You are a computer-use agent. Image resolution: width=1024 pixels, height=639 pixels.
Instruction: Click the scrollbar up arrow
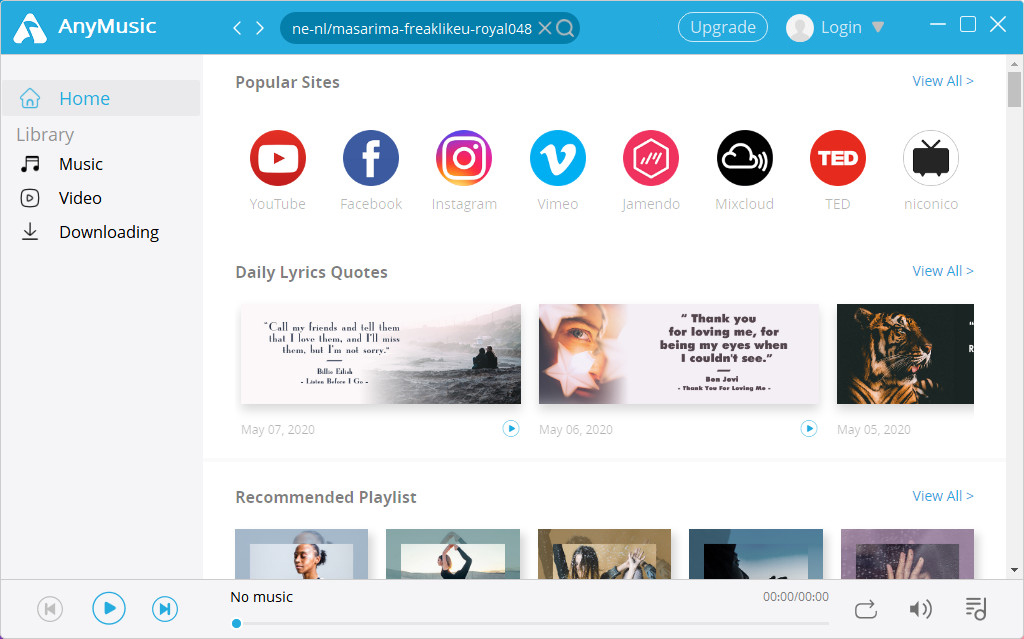pos(1014,63)
